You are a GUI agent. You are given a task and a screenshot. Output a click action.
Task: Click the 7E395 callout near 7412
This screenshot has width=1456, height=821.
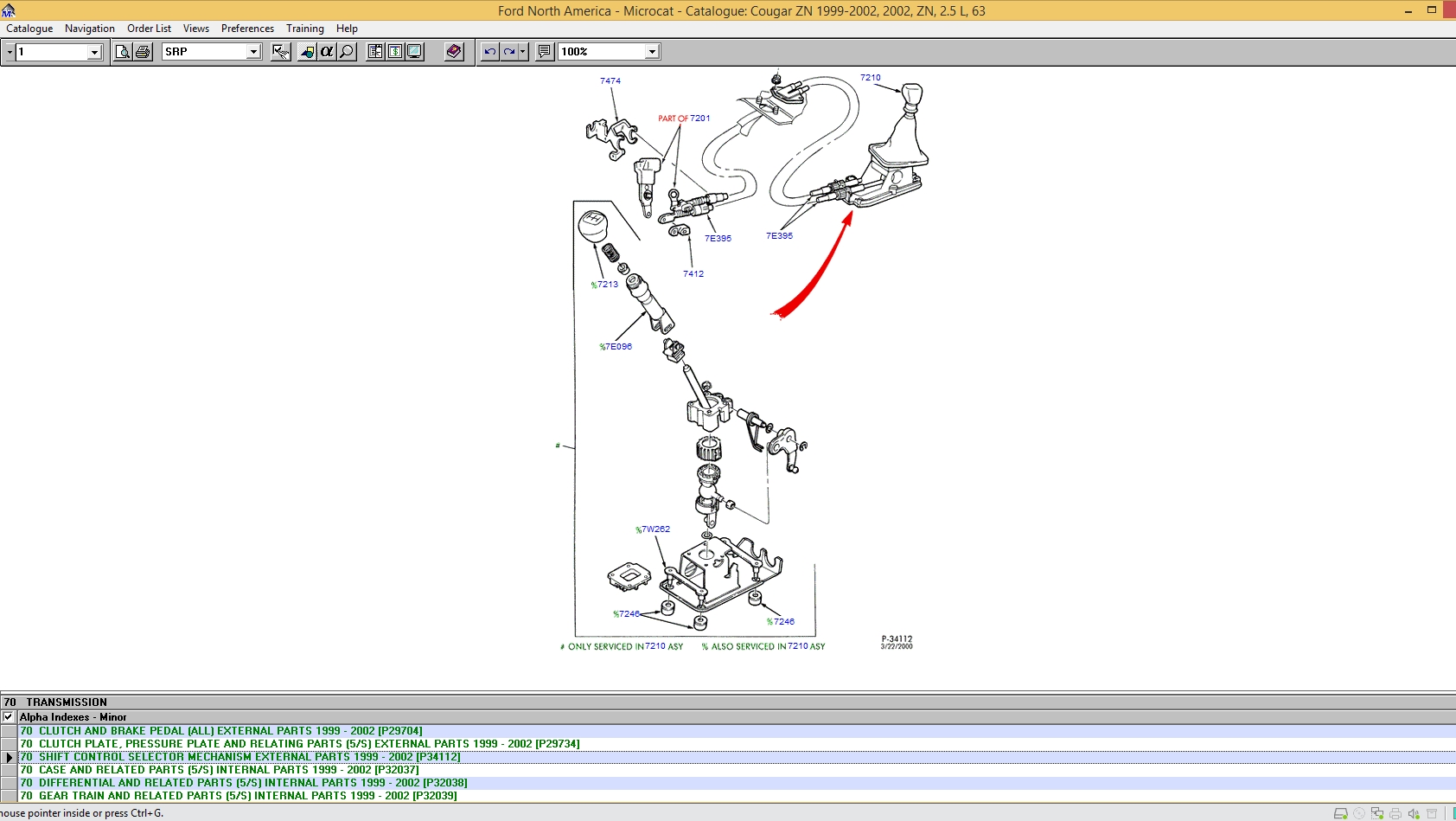(718, 239)
